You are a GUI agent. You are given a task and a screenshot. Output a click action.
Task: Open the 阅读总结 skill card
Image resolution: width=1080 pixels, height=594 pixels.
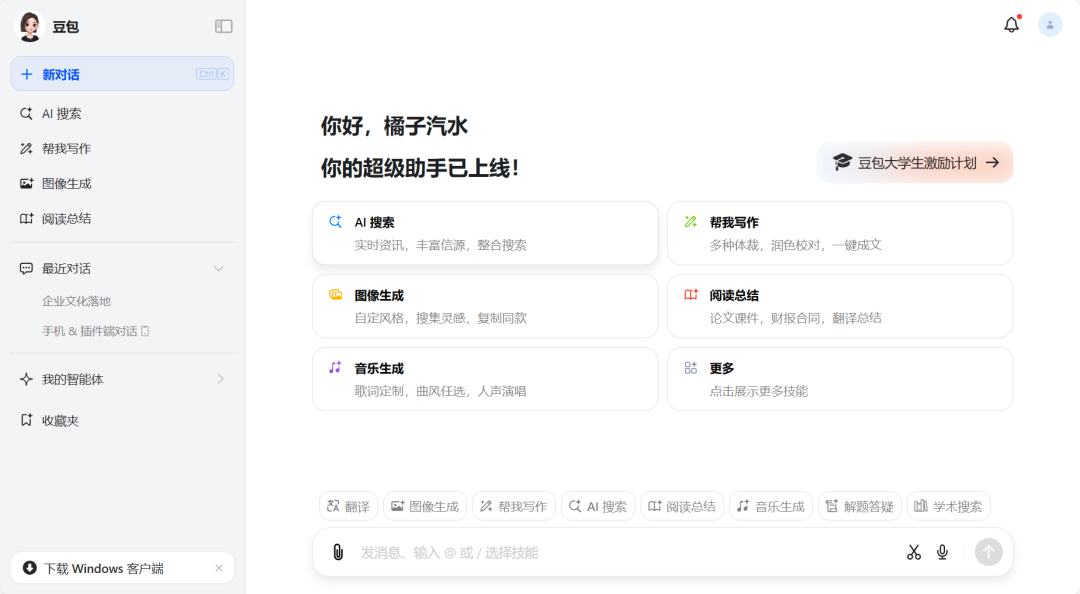point(840,306)
